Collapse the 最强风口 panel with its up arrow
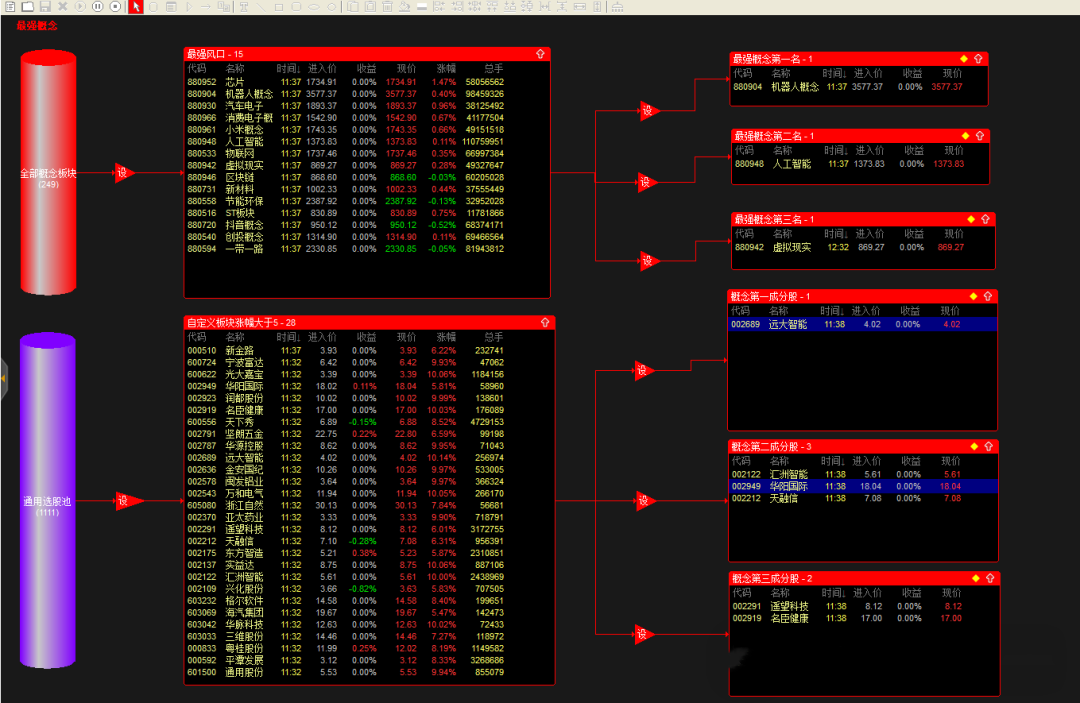Screen dimensions: 1080x703 click(x=541, y=54)
